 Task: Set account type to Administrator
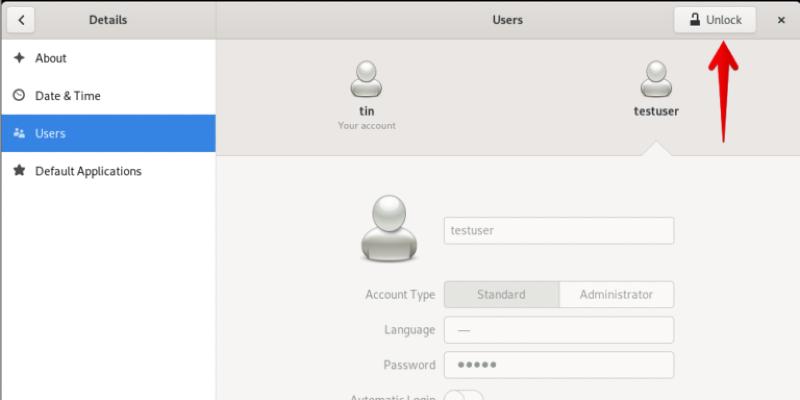pyautogui.click(x=616, y=295)
